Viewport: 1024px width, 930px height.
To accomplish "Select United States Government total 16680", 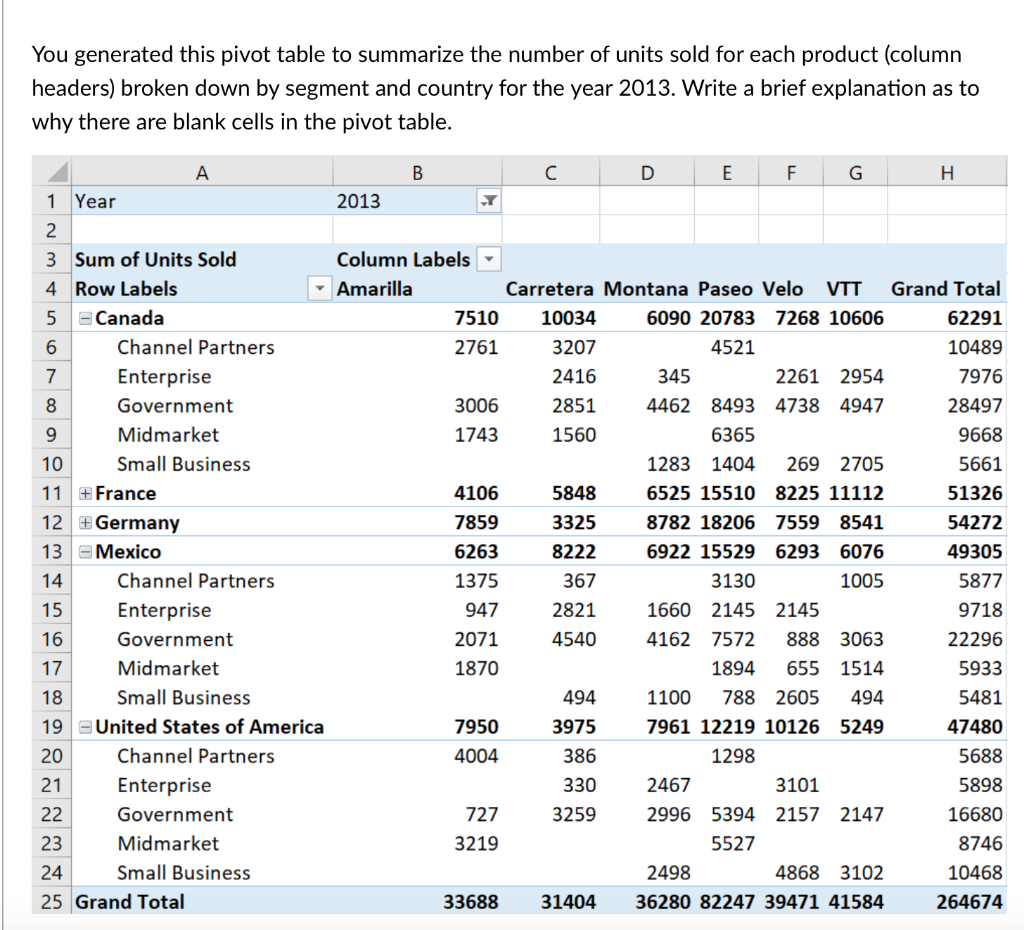I will (974, 814).
